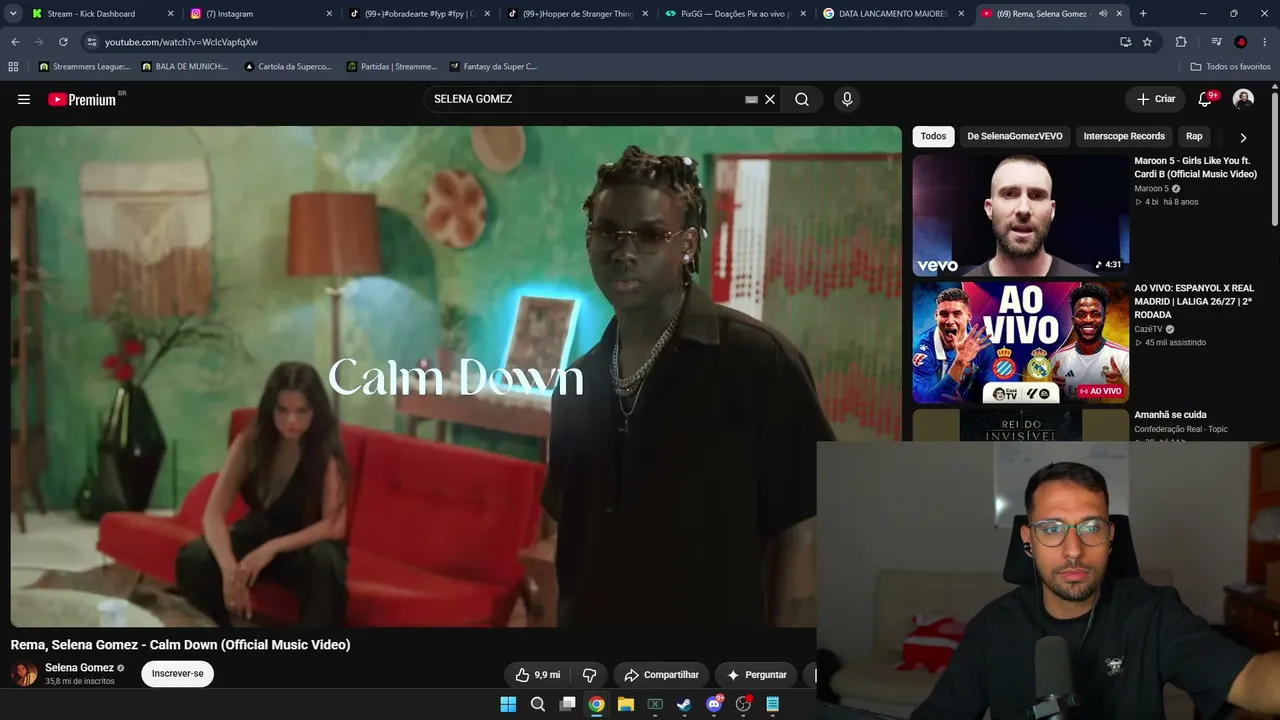Share the video with Compartilhar

pos(661,675)
